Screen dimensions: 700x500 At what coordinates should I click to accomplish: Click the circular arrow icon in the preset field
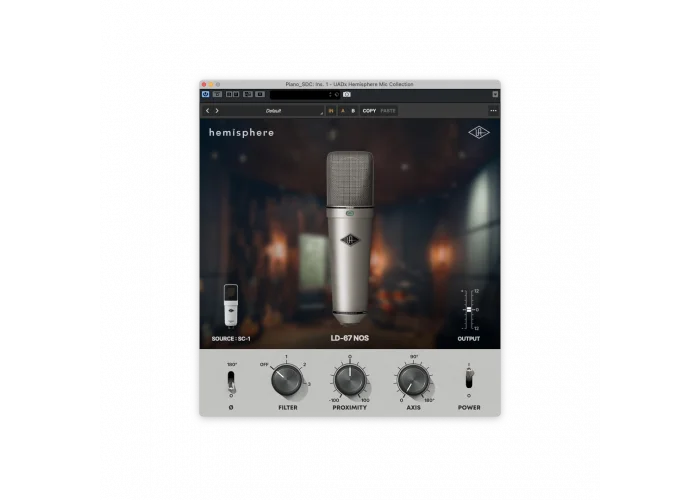(337, 95)
